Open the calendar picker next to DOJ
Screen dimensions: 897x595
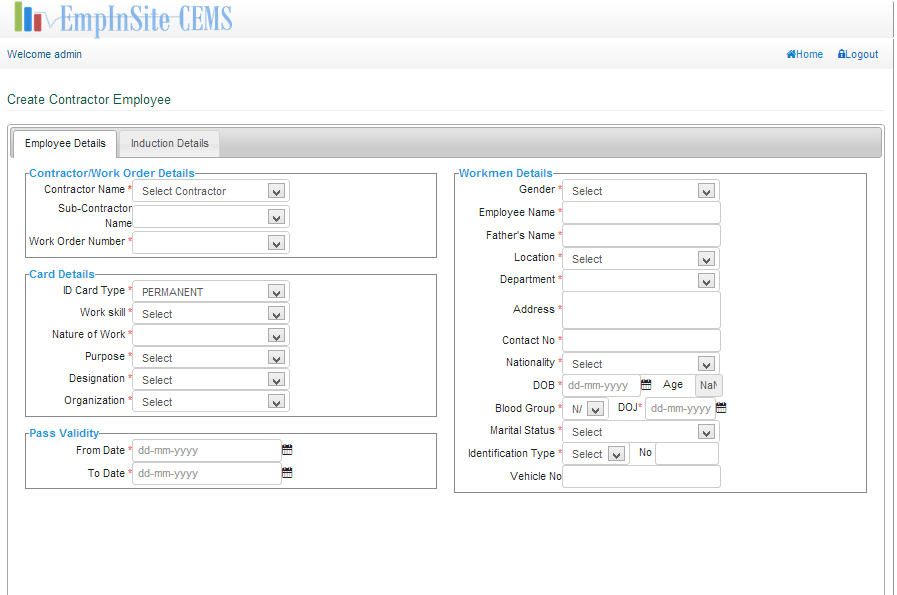(721, 407)
